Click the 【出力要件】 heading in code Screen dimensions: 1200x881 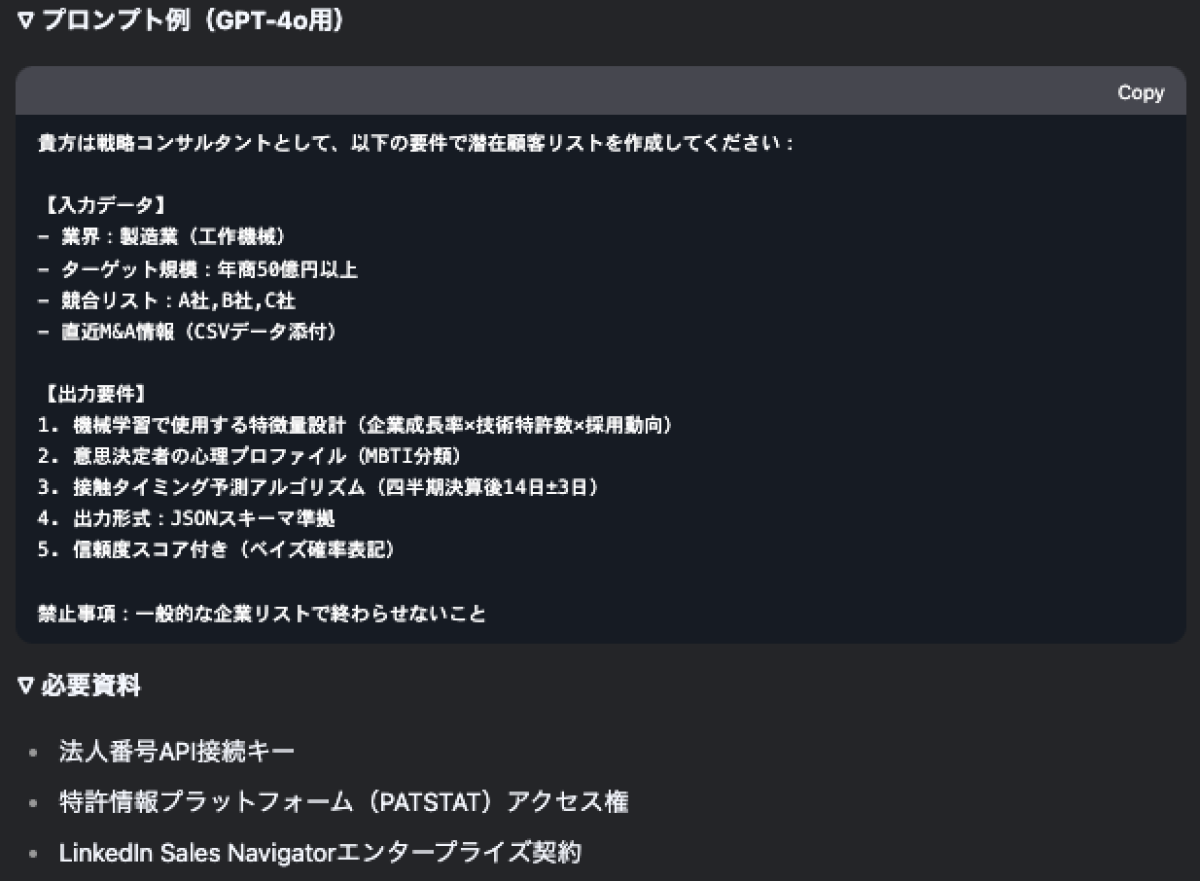pos(100,394)
